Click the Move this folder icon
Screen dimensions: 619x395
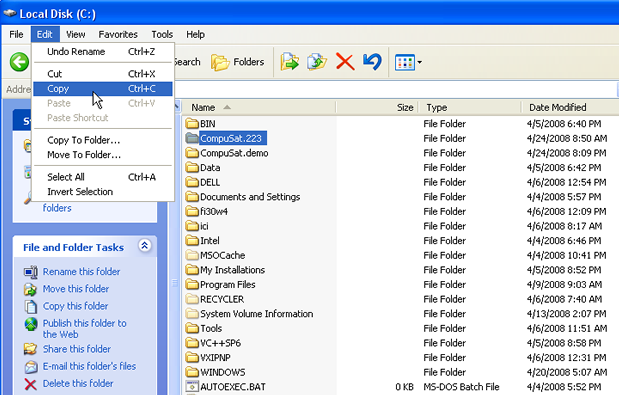coord(30,289)
